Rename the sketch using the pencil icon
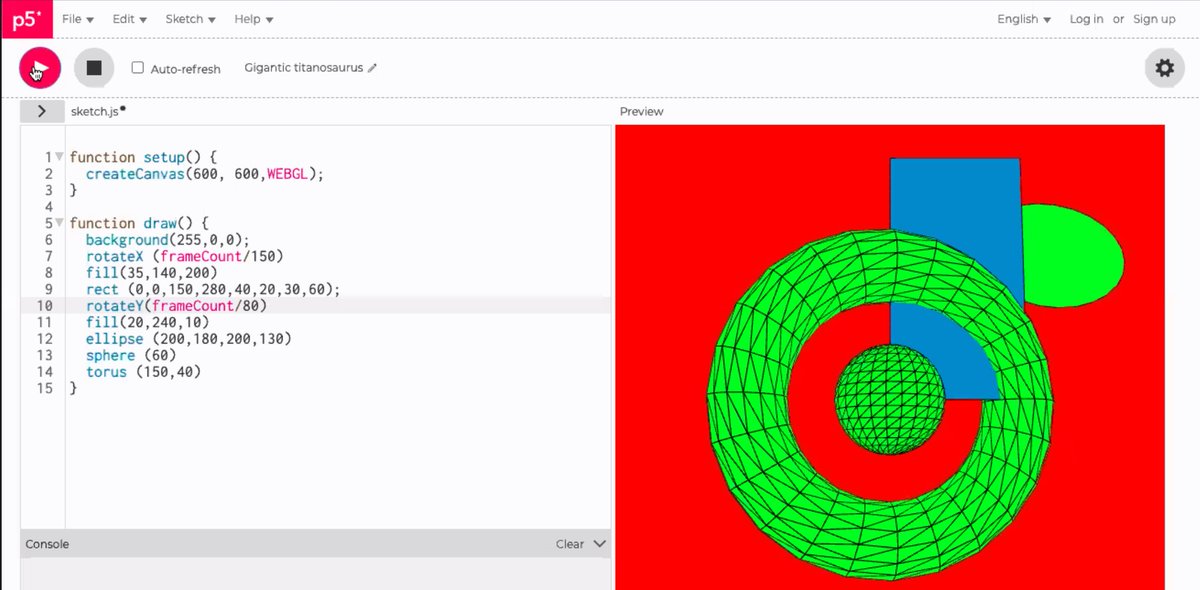This screenshot has height=590, width=1200. pos(372,68)
